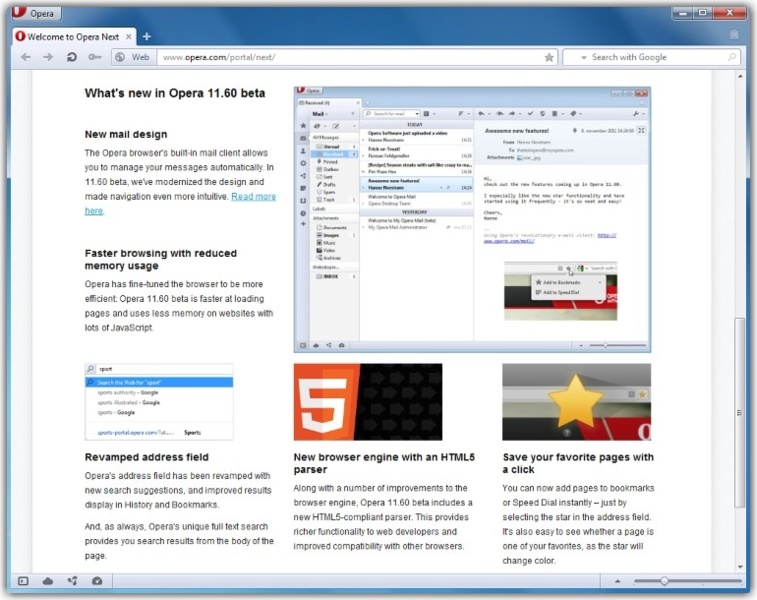Open the Opera Link cloud icon

48,581
